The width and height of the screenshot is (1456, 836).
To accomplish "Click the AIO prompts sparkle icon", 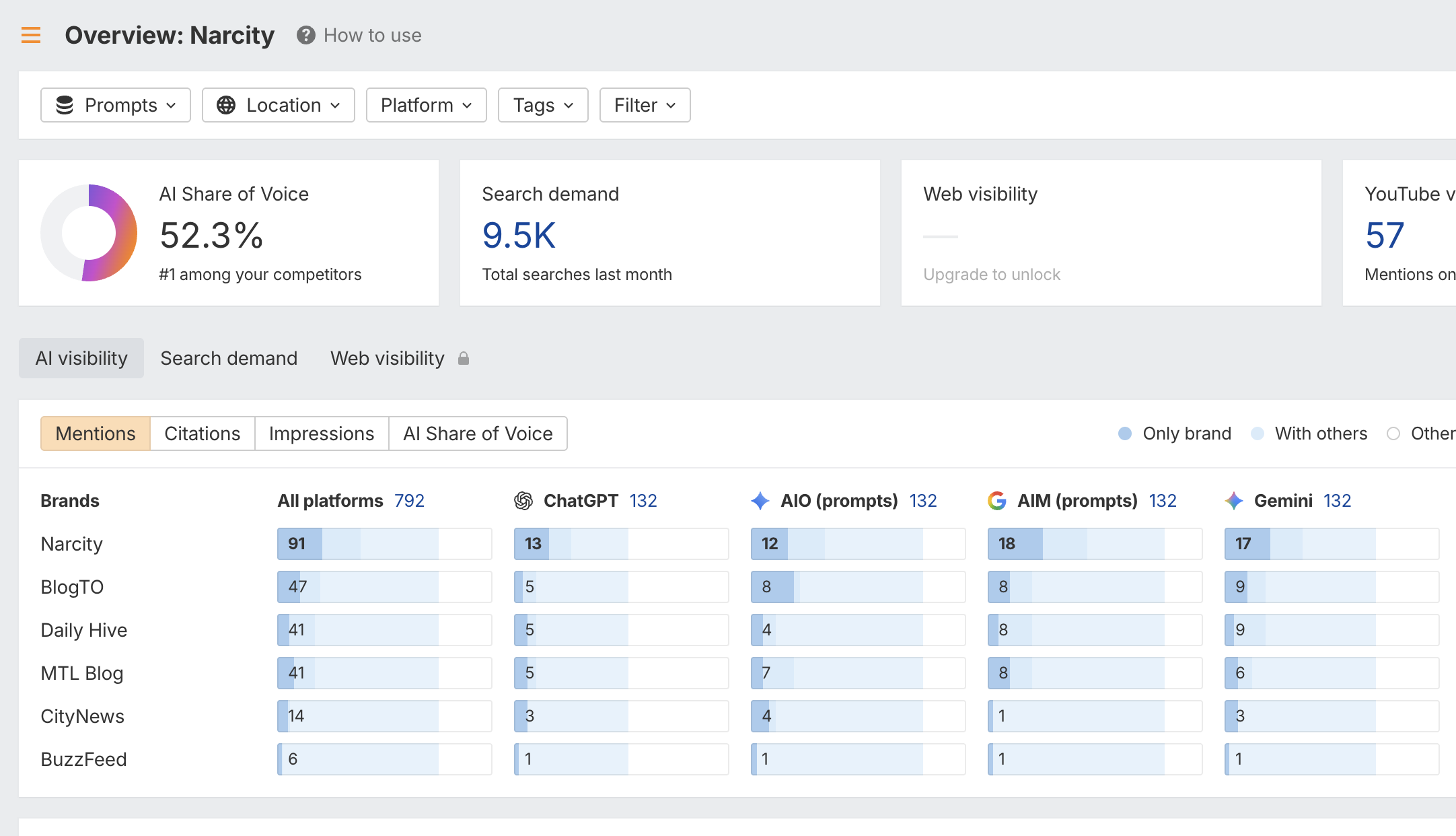I will [x=760, y=501].
